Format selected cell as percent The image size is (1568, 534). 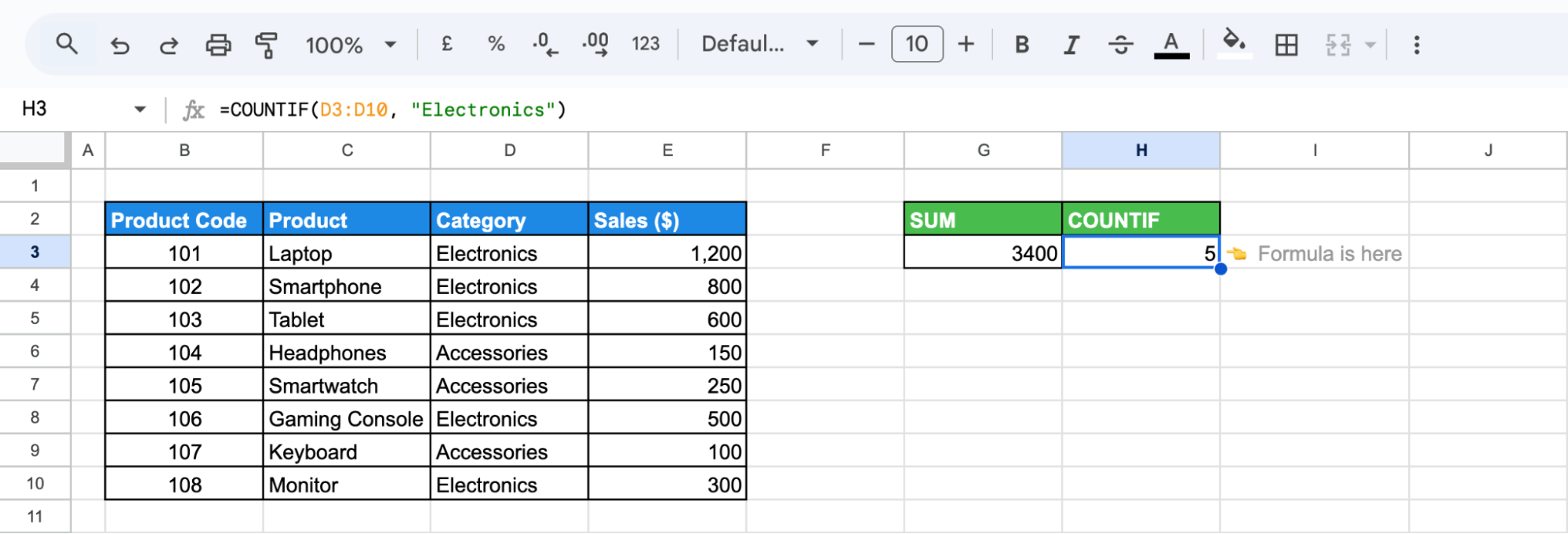[x=496, y=44]
